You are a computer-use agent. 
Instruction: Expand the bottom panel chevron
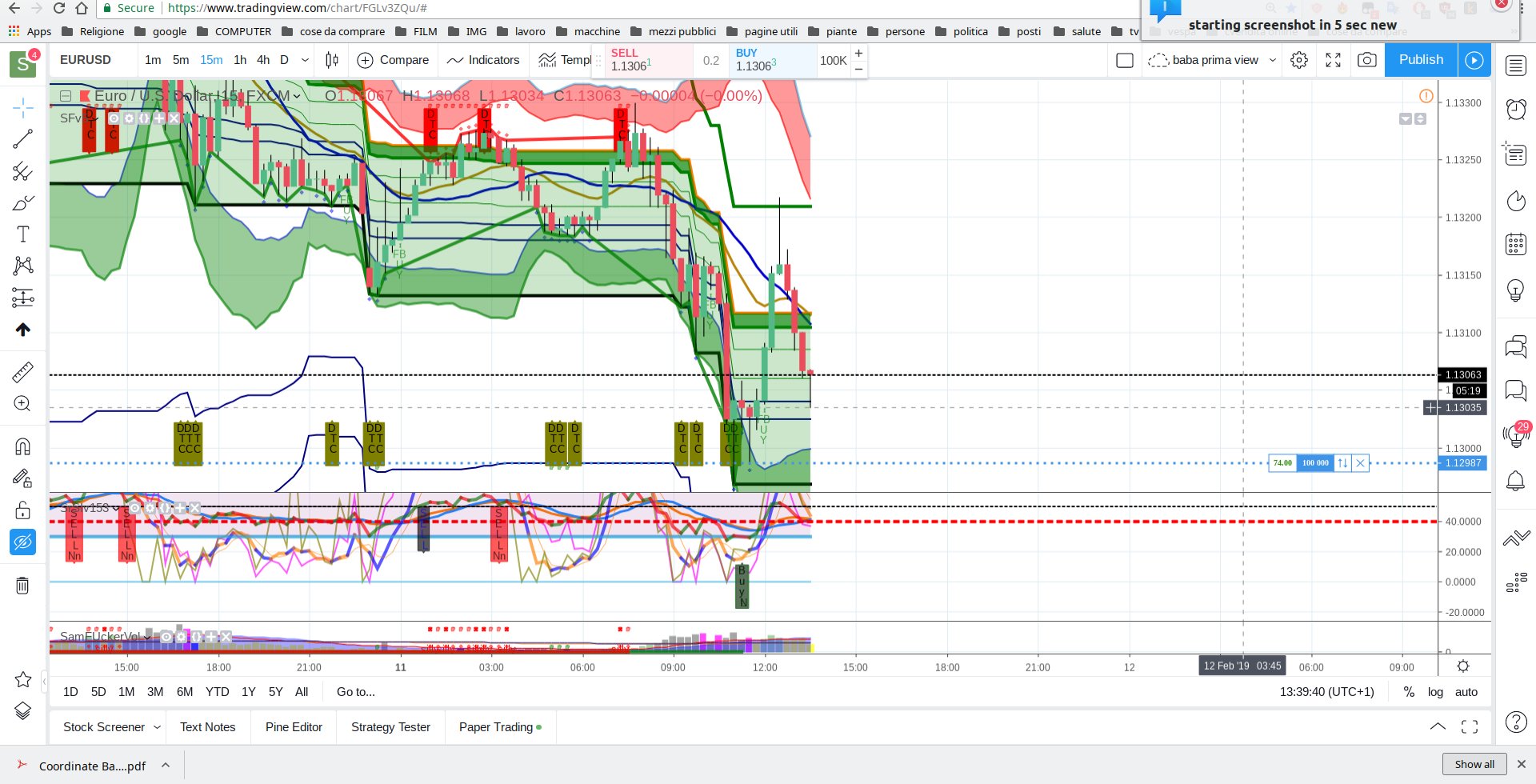1438,726
